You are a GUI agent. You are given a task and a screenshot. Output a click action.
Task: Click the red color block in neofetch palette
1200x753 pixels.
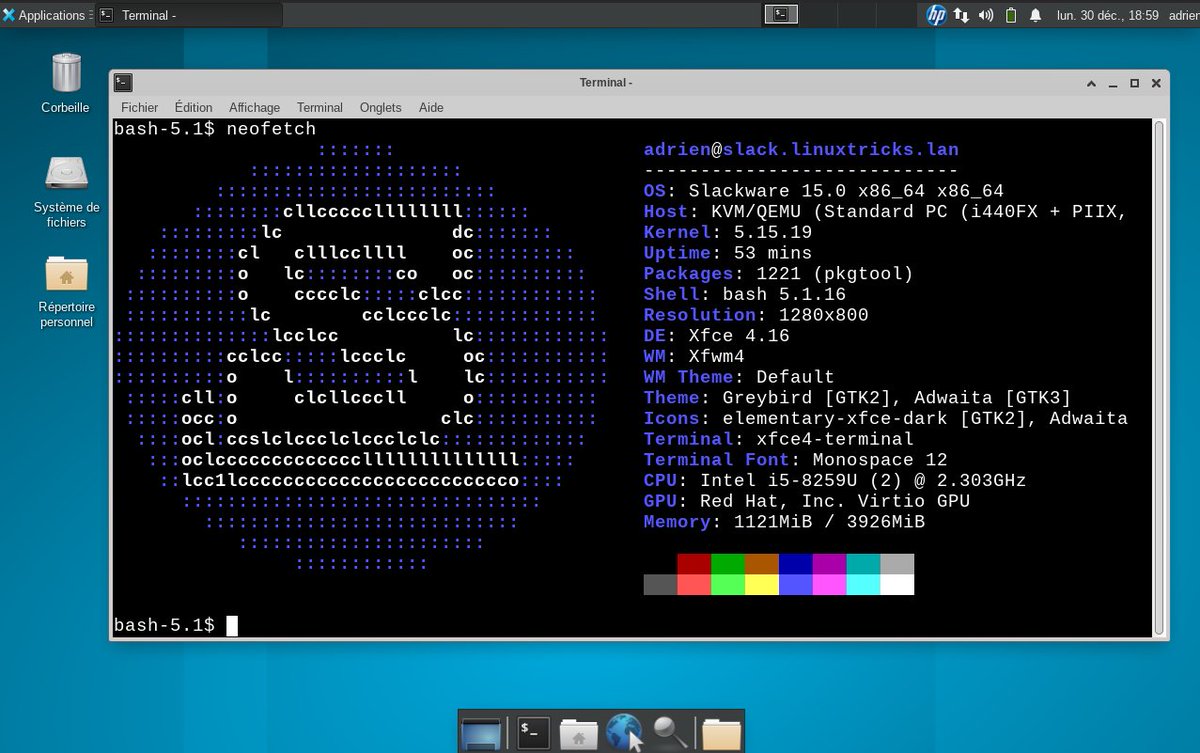pos(694,564)
